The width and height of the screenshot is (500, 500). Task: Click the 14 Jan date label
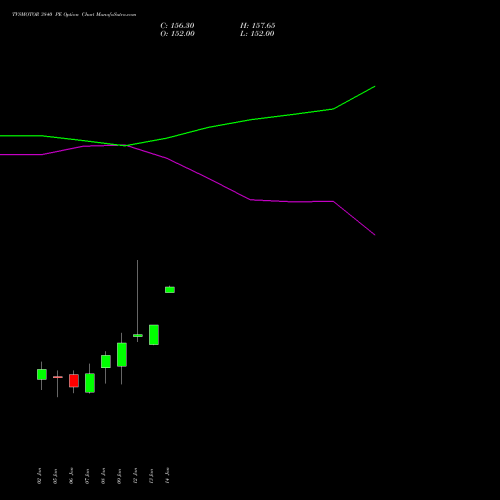click(x=167, y=476)
